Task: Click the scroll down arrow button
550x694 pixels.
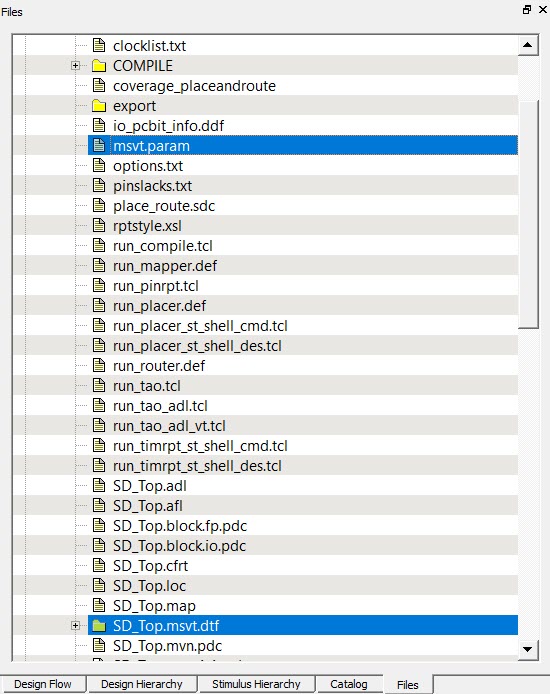Action: 528,649
